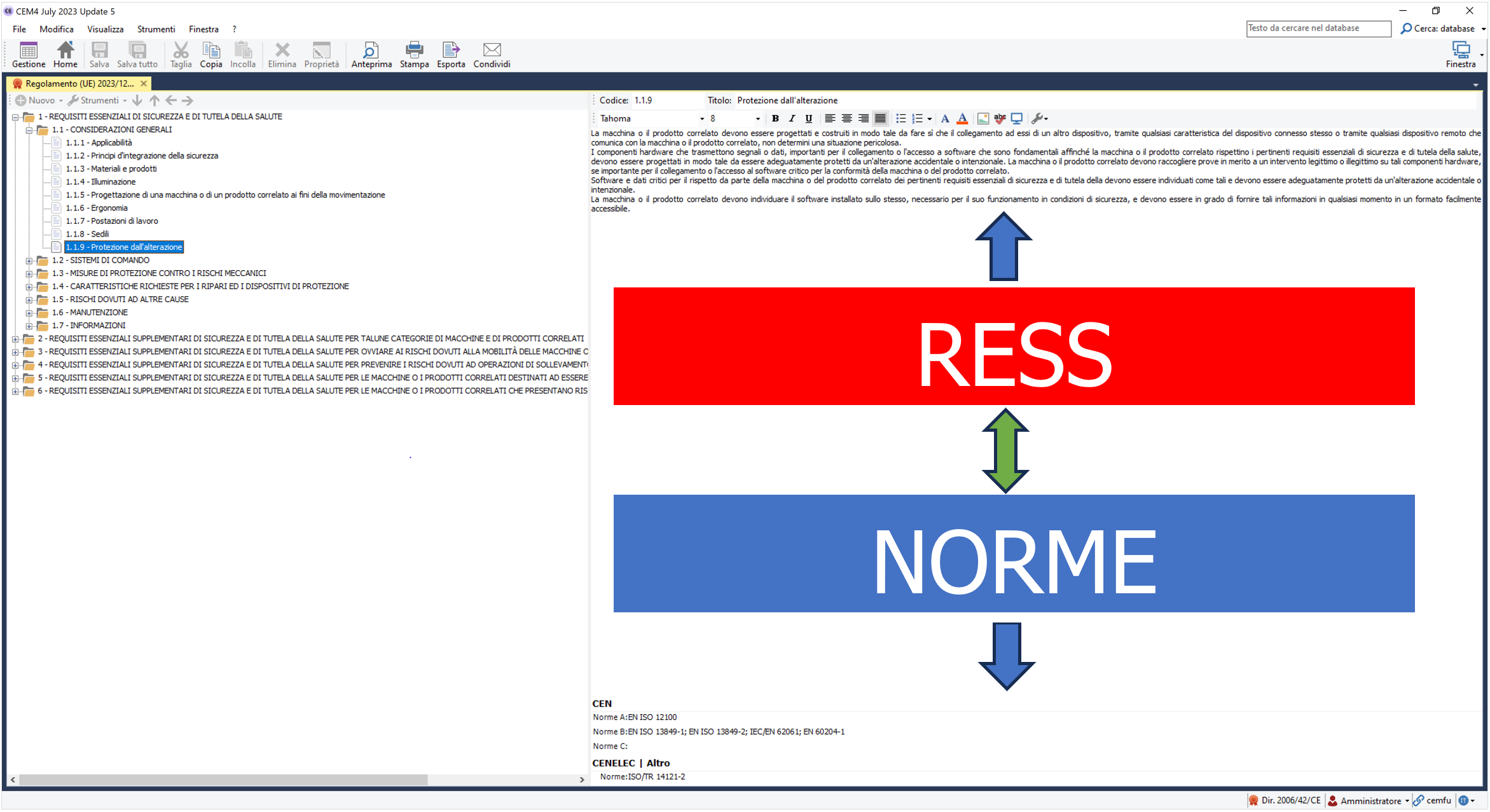Open the Gestione panel
Image resolution: width=1490 pixels, height=812 pixels.
pyautogui.click(x=28, y=55)
